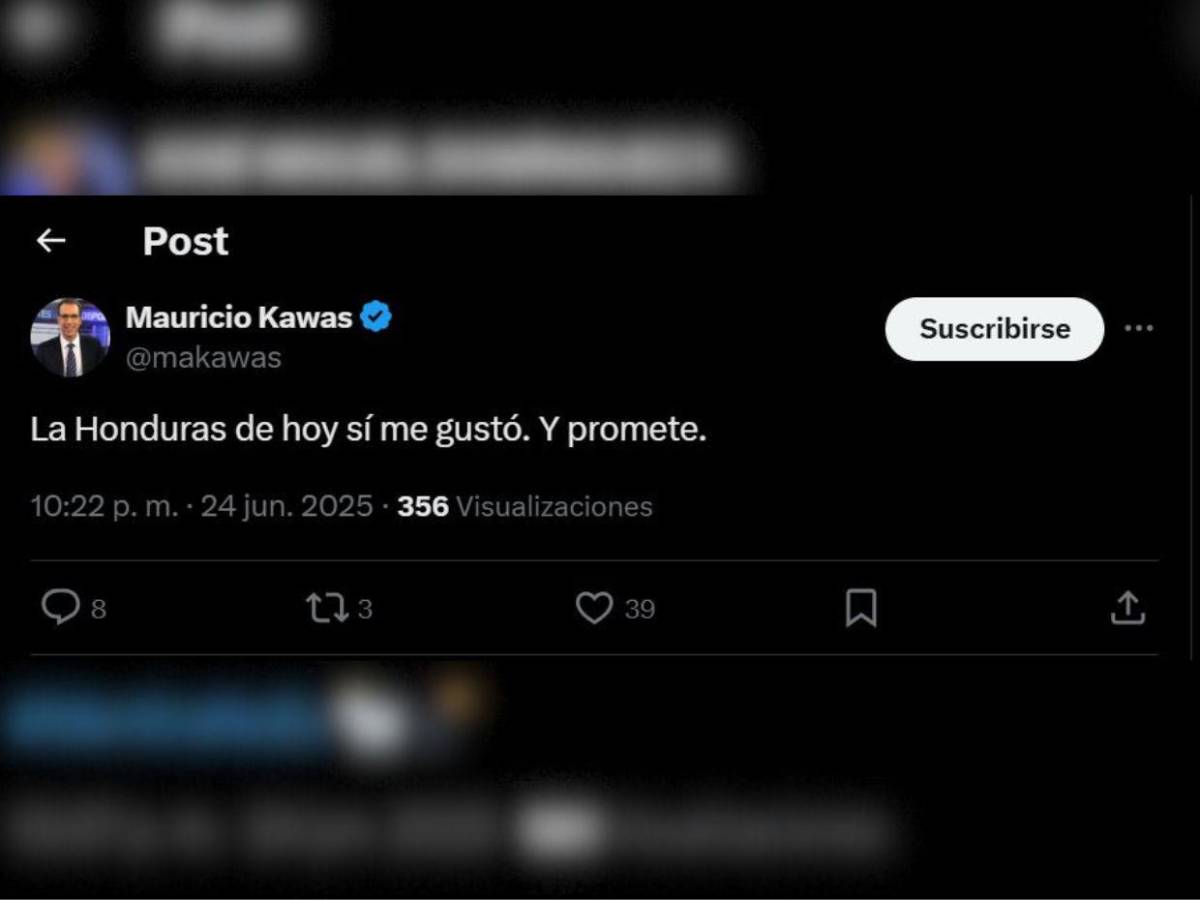
Task: Go back using the left arrow
Action: (x=51, y=241)
